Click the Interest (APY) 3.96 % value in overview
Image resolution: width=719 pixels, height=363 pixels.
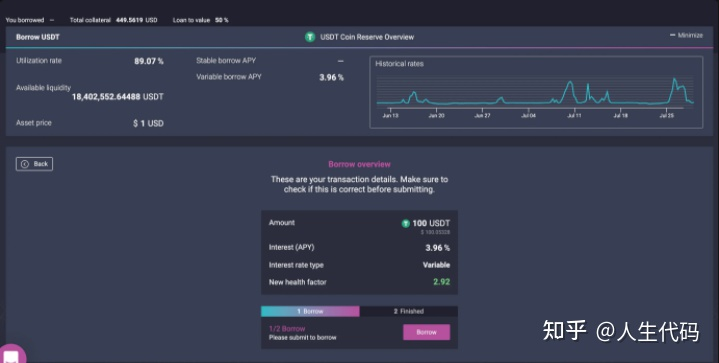(437, 248)
